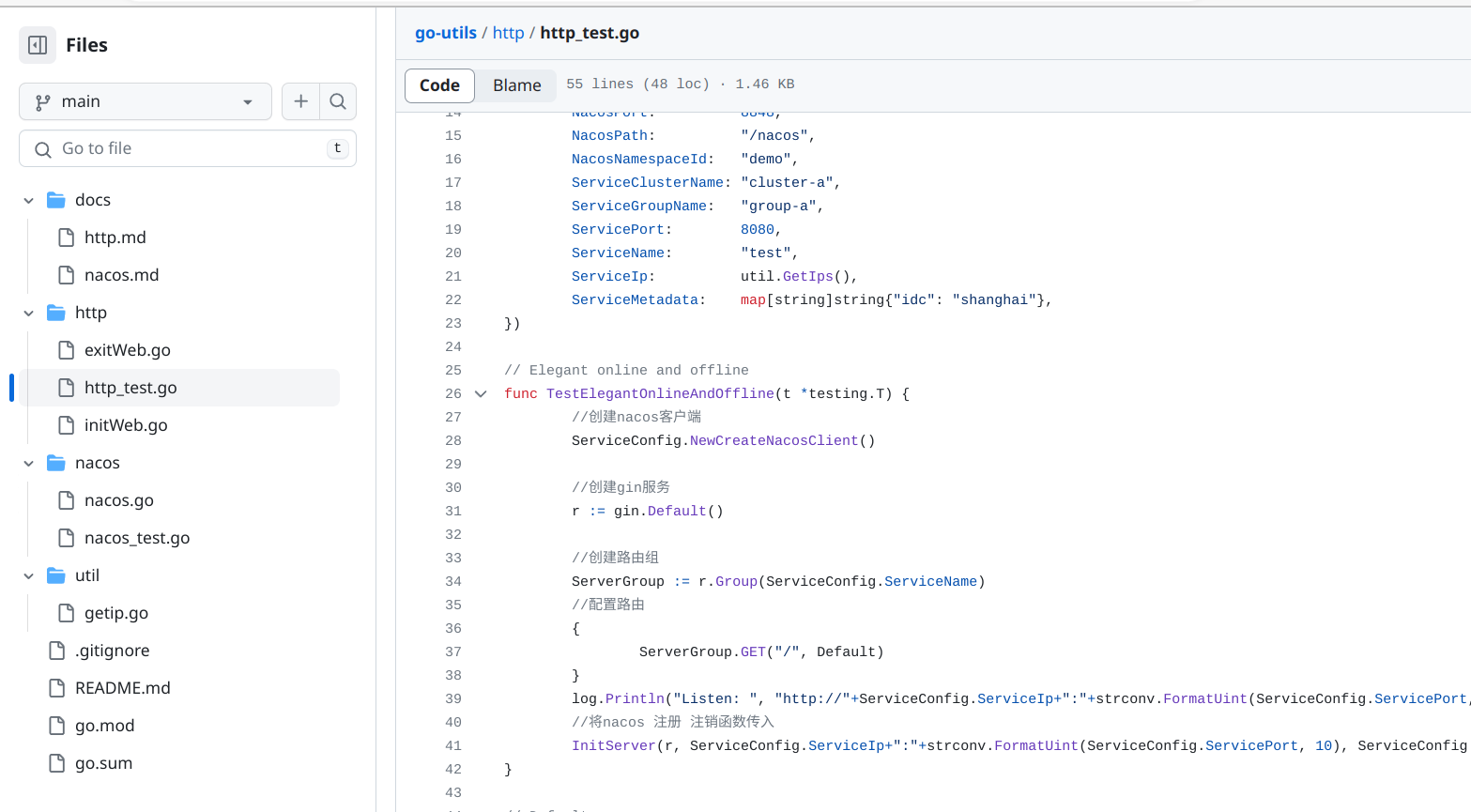The image size is (1471, 812).
Task: Go to go-utils breadcrumb link
Action: pyautogui.click(x=446, y=33)
